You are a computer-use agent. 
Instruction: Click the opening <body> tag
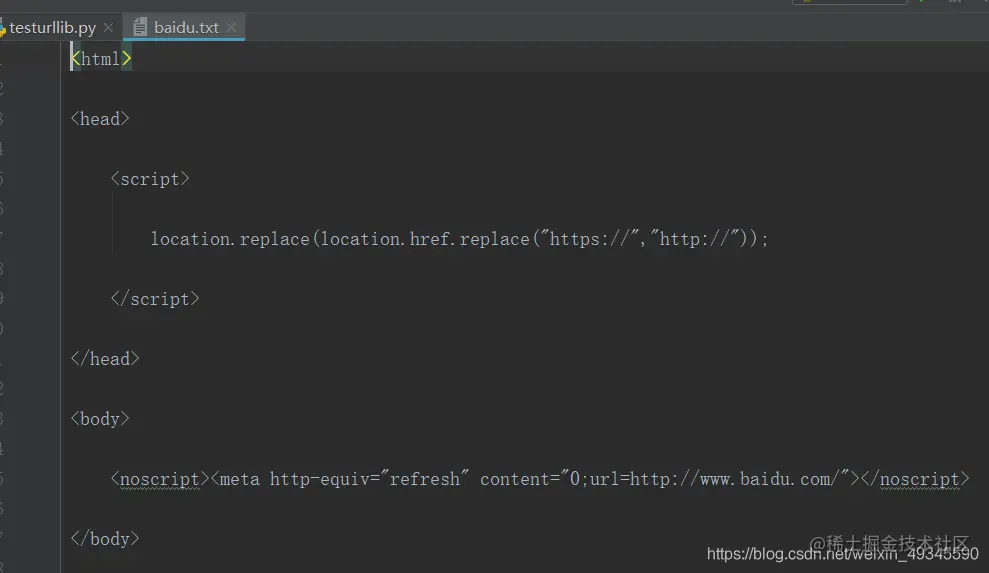pos(100,418)
